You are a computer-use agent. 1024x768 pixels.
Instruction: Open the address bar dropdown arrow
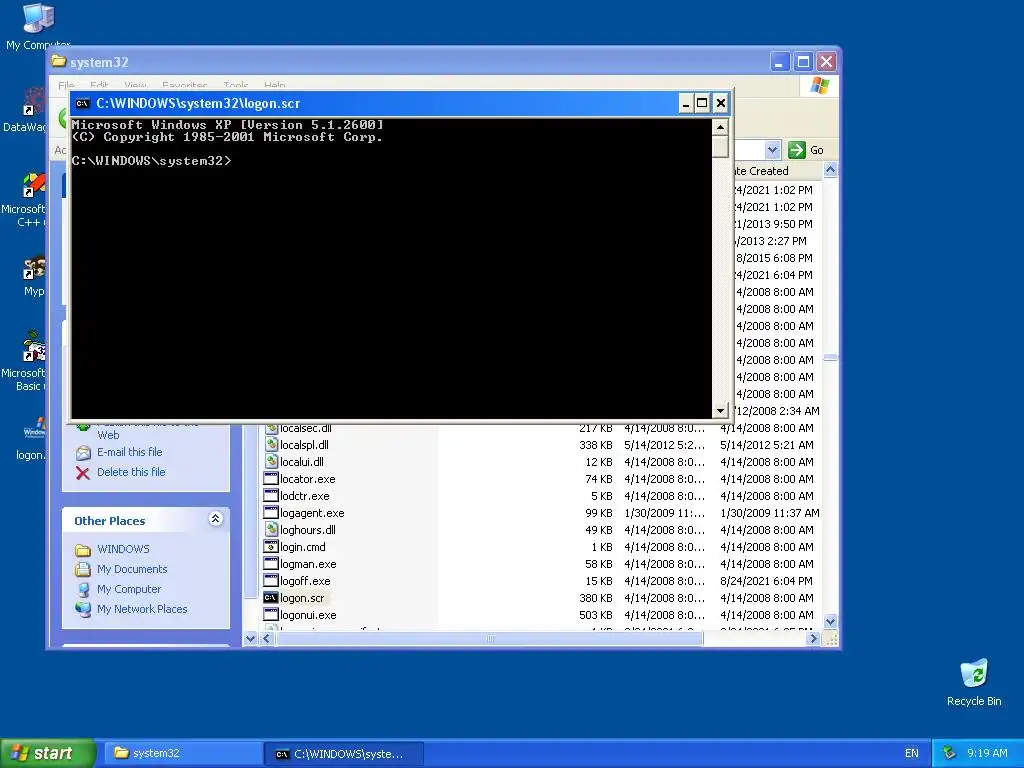click(x=772, y=150)
